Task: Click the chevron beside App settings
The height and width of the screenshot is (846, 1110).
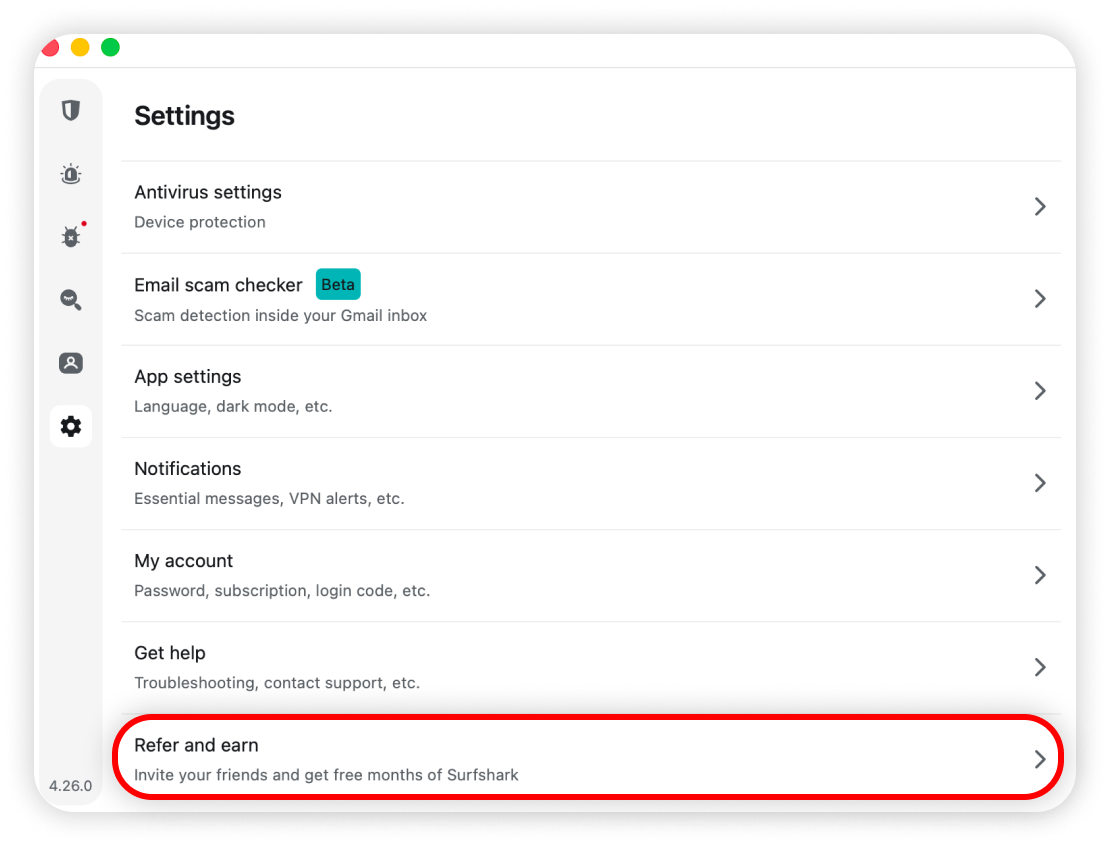Action: [x=1040, y=391]
